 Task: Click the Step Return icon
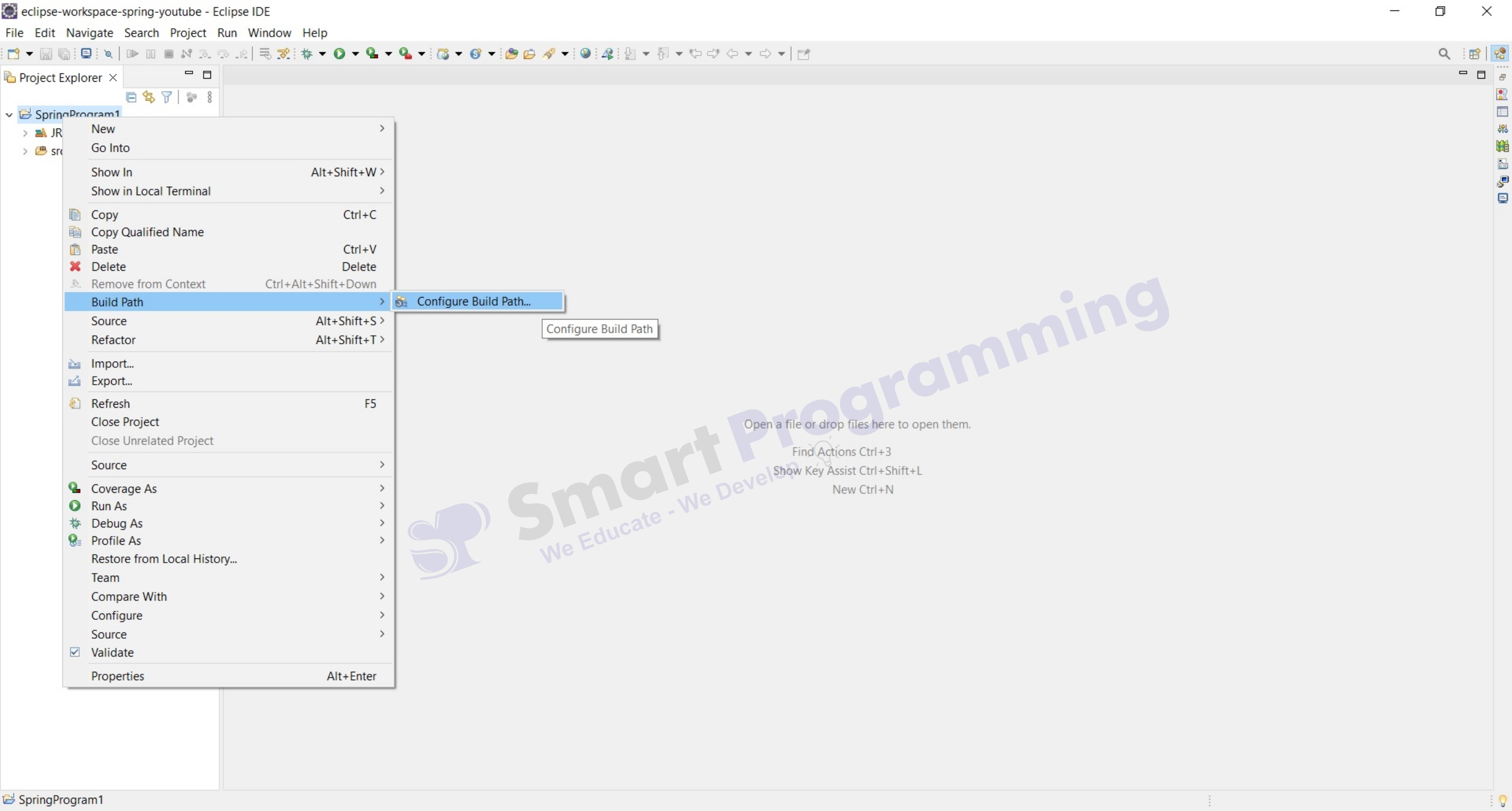[242, 54]
